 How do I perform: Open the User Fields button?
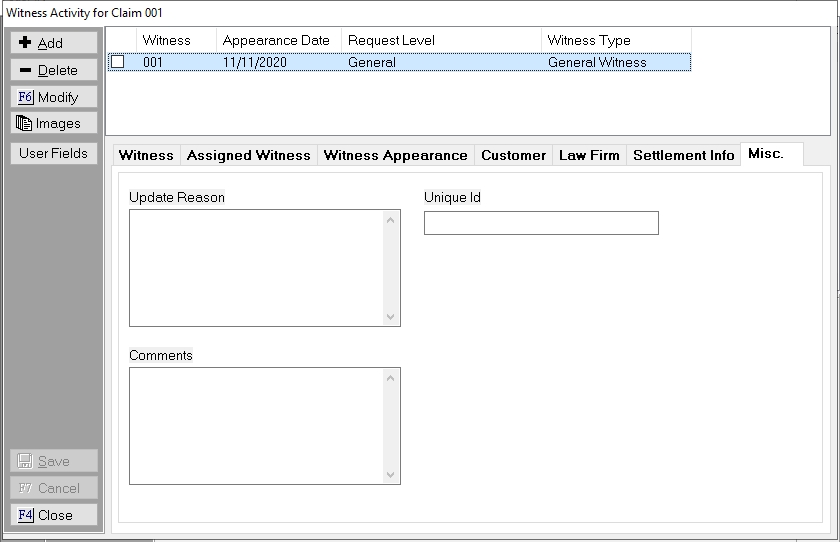(54, 153)
